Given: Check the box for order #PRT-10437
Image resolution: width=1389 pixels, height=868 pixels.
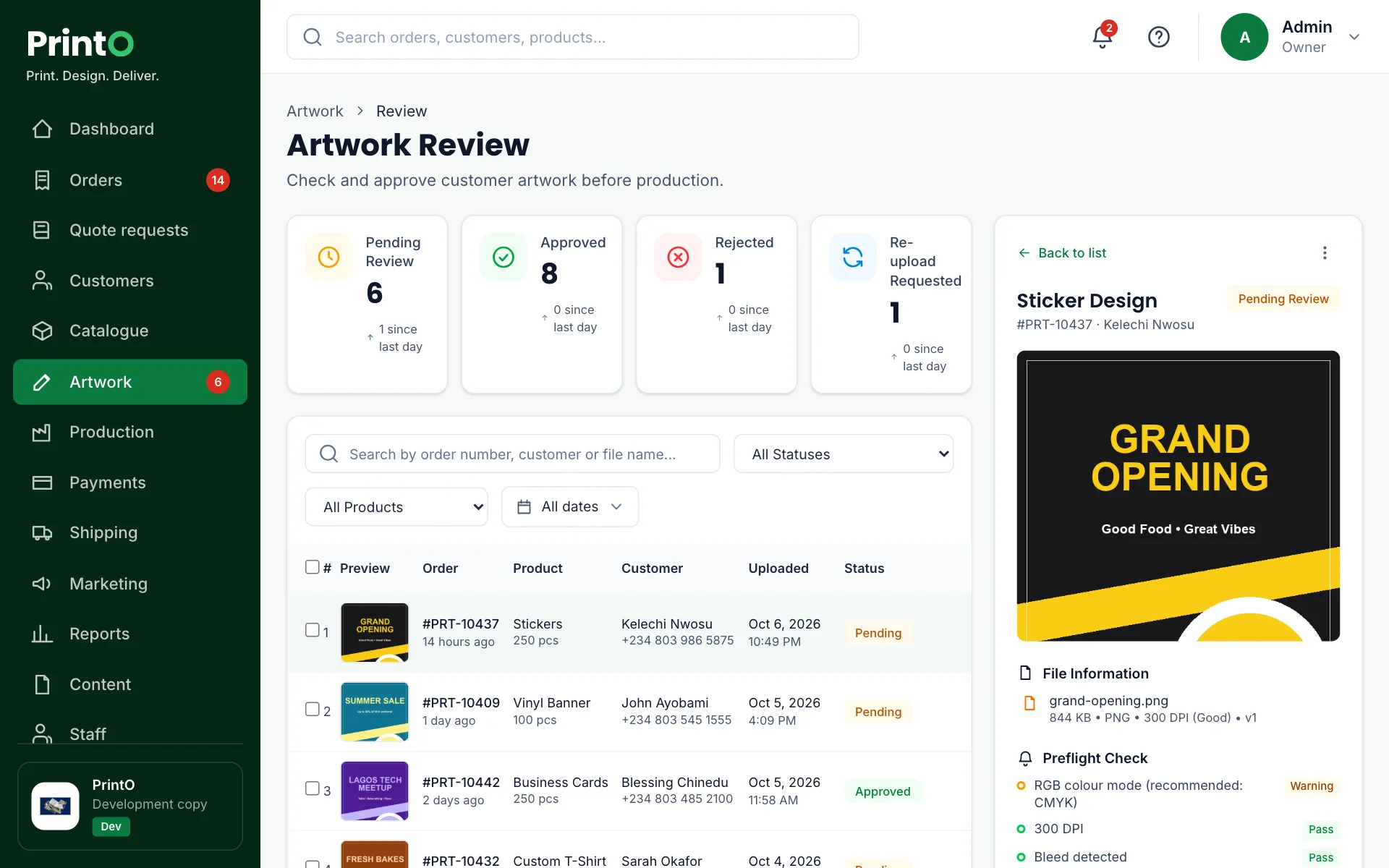Looking at the screenshot, I should (x=313, y=630).
